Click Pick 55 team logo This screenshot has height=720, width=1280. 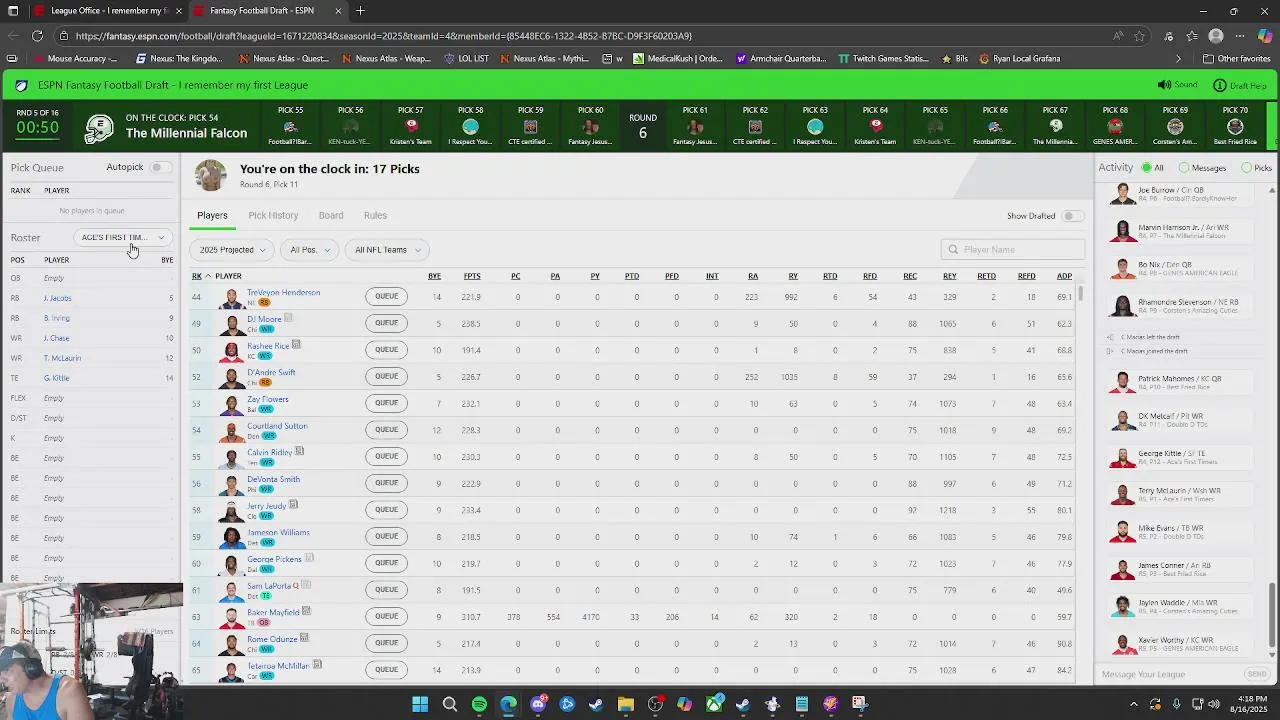(x=290, y=127)
